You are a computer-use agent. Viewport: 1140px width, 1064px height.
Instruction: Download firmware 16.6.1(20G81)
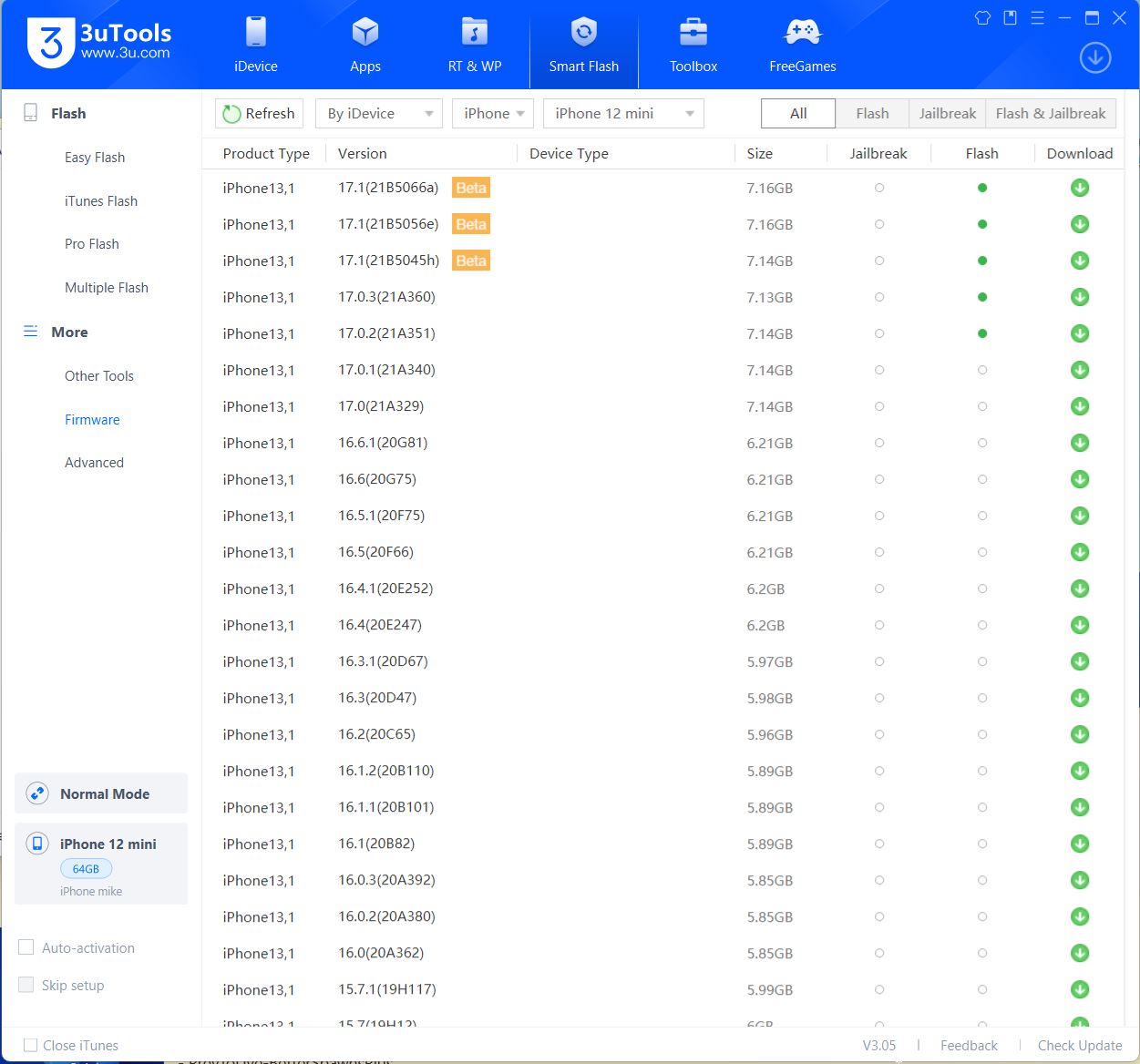(x=1080, y=443)
